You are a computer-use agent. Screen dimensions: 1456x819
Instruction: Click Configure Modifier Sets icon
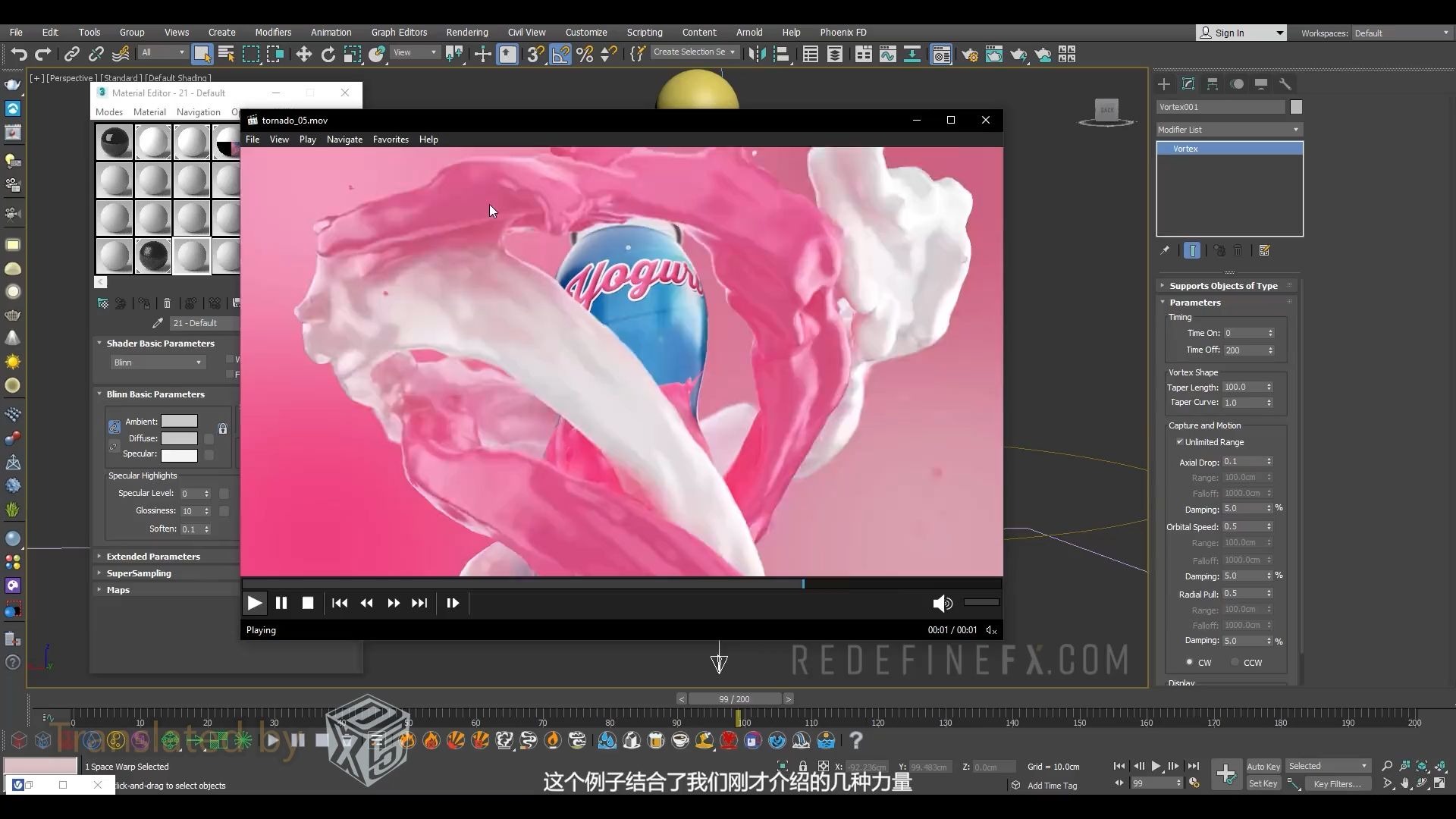coord(1264,250)
